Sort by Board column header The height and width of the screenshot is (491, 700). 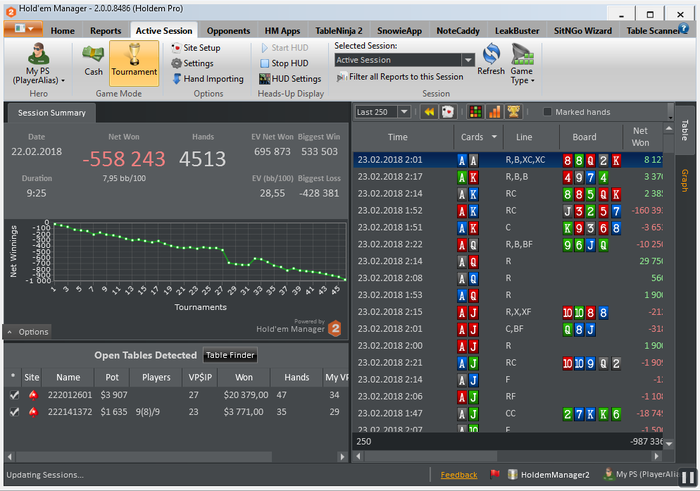[591, 137]
